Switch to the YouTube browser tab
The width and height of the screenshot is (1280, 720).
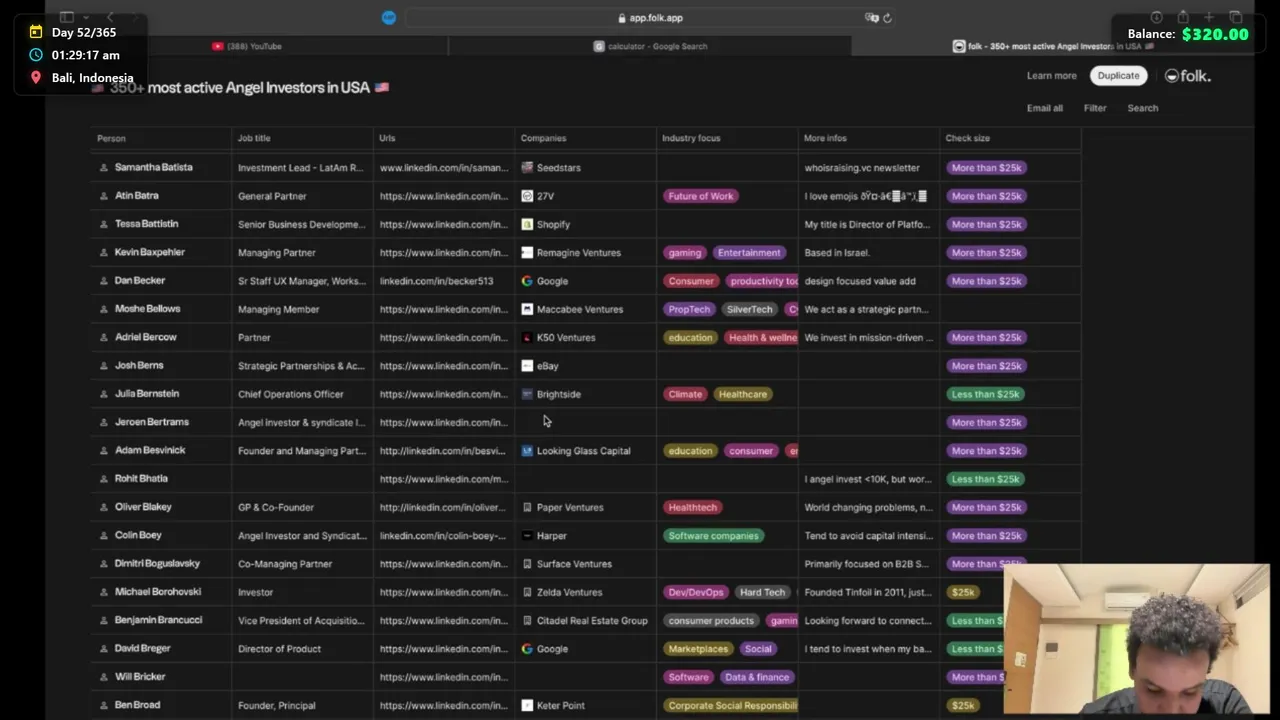[x=247, y=46]
